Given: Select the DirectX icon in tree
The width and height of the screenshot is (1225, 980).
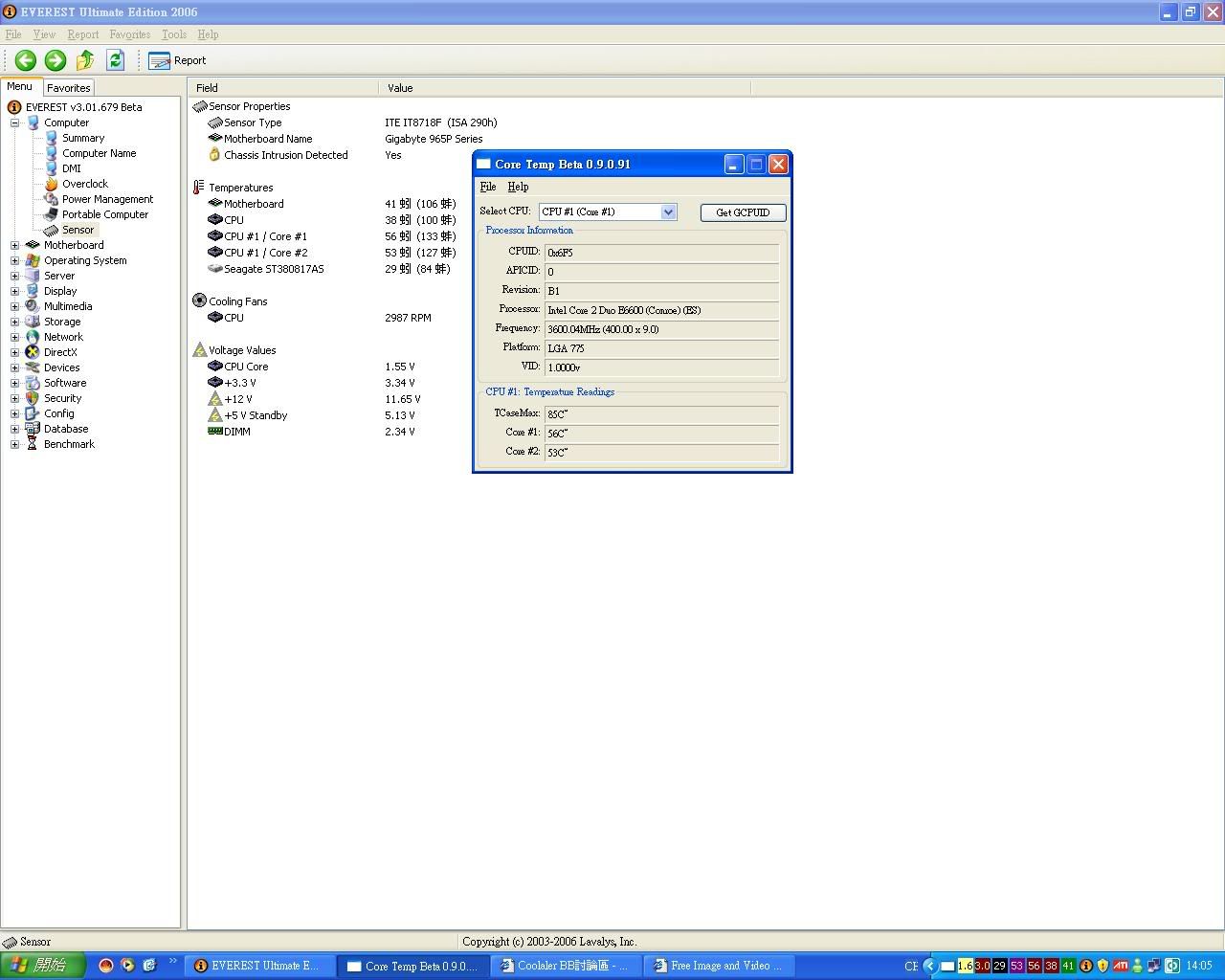Looking at the screenshot, I should (x=33, y=352).
